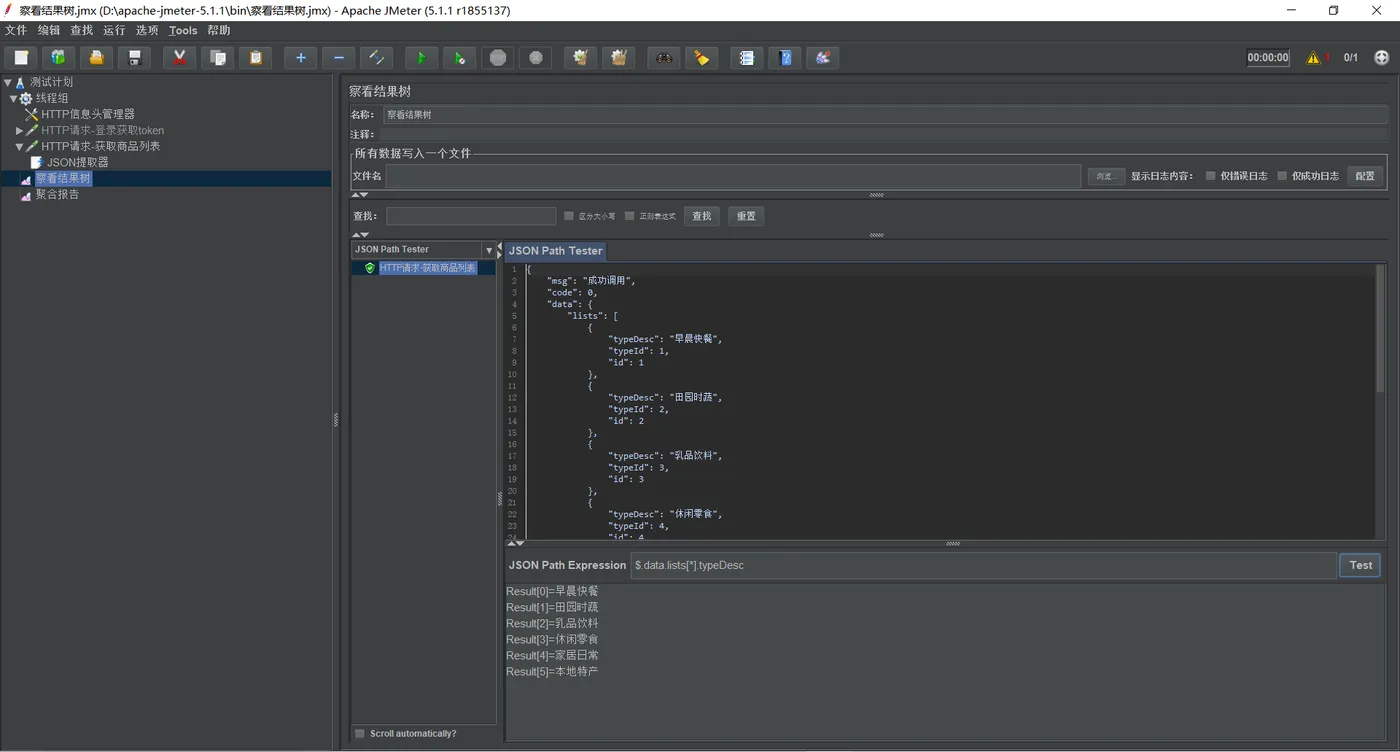1400x752 pixels.
Task: Click the Result[0]=早晨快餐 line
Action: (x=552, y=592)
